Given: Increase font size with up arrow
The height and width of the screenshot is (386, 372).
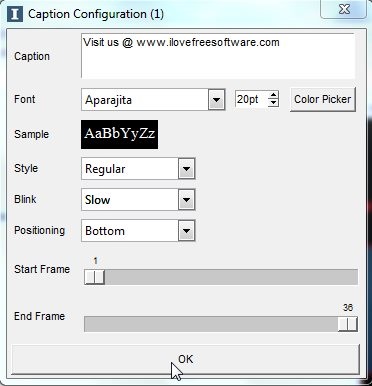Looking at the screenshot, I should point(273,95).
